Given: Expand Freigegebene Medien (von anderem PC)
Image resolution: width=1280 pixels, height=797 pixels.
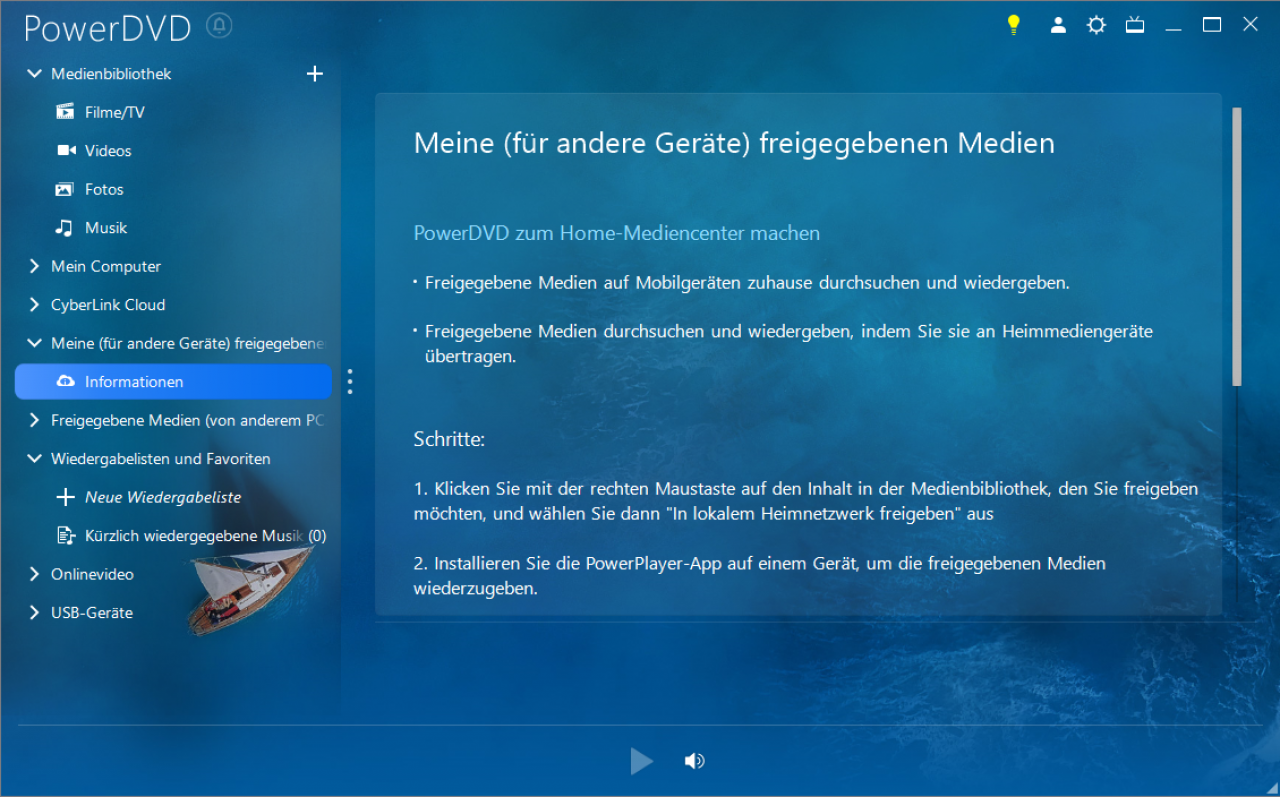Looking at the screenshot, I should (34, 420).
